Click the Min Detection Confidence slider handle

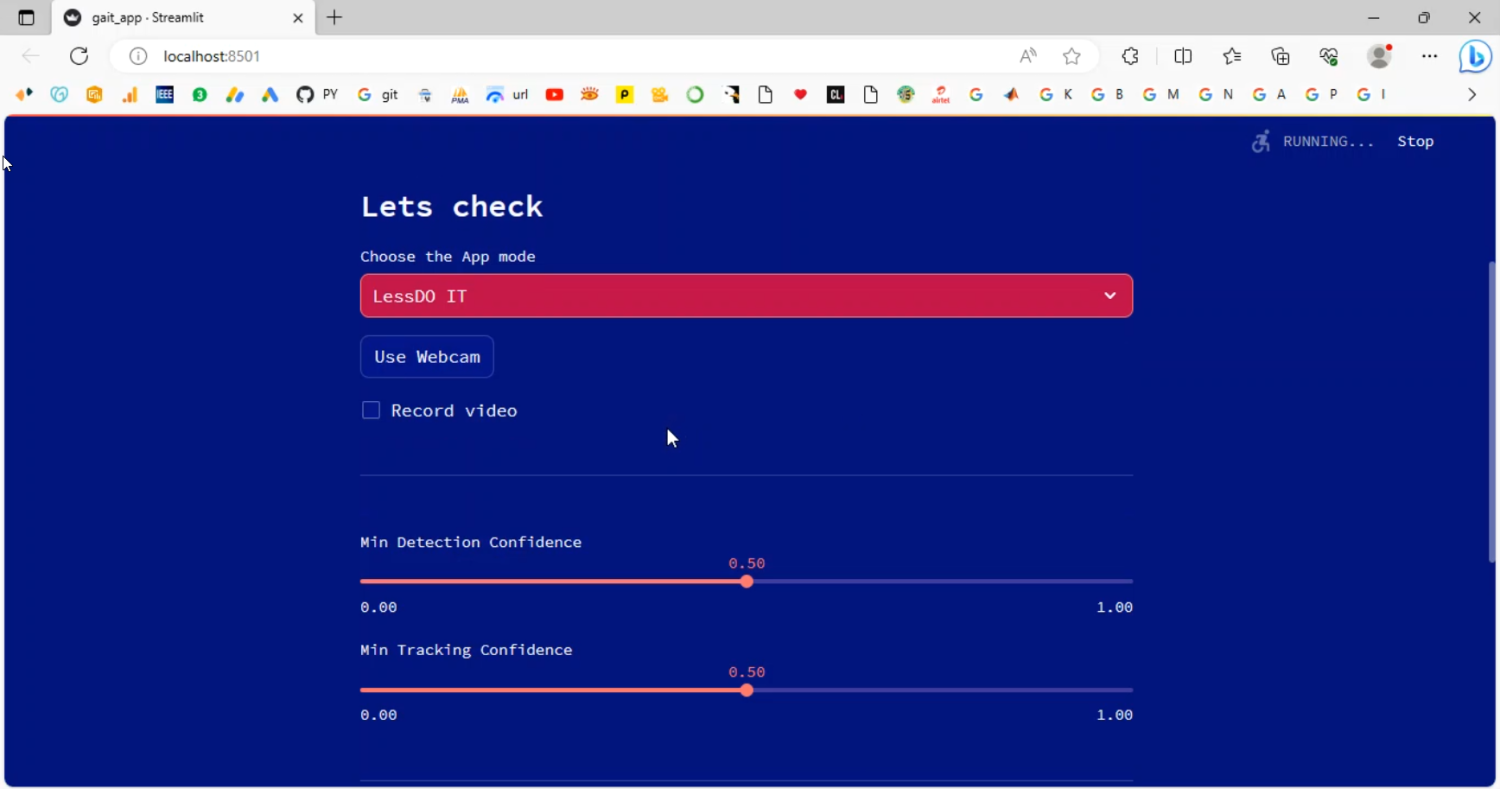point(747,581)
